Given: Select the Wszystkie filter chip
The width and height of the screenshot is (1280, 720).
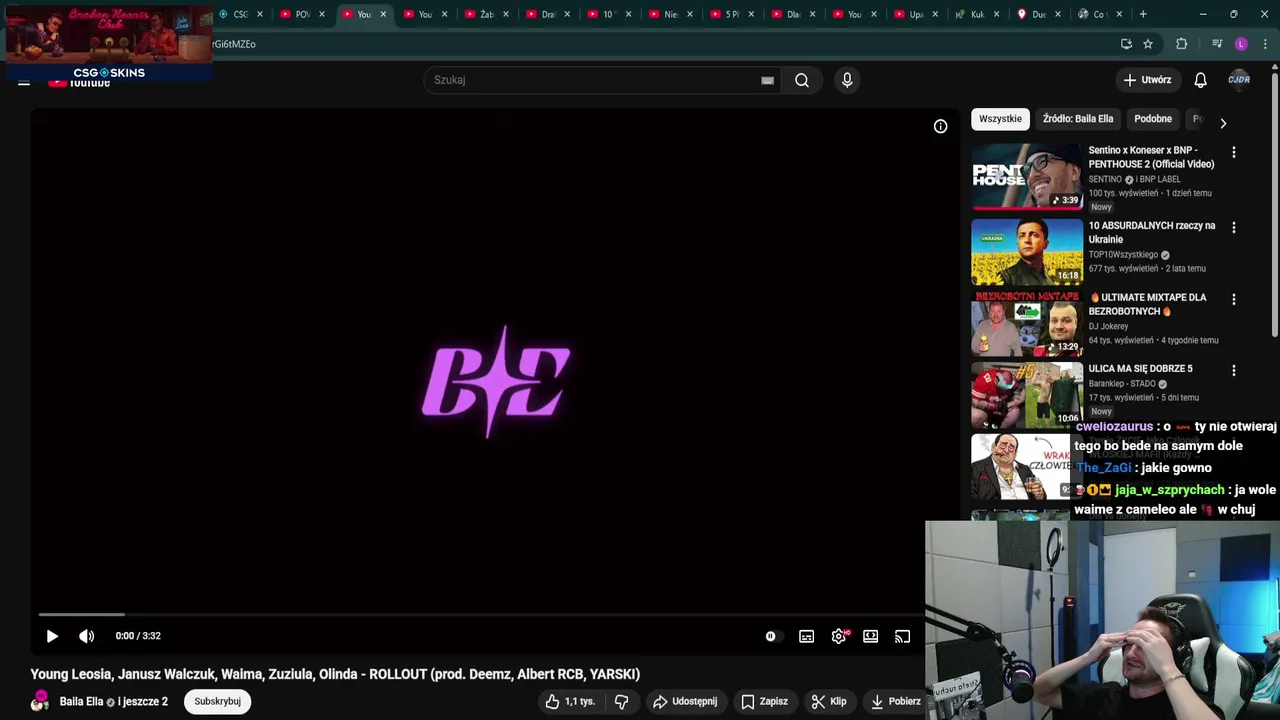Looking at the screenshot, I should [x=1000, y=119].
